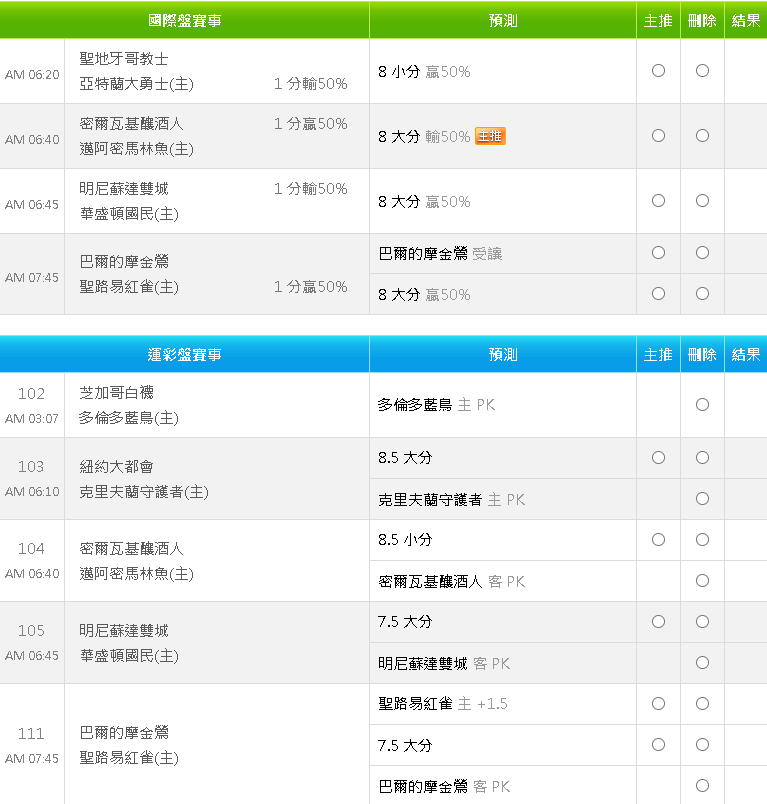This screenshot has height=804, width=767.
Task: Click team name 聖地牙哥教士
Action: click(124, 58)
